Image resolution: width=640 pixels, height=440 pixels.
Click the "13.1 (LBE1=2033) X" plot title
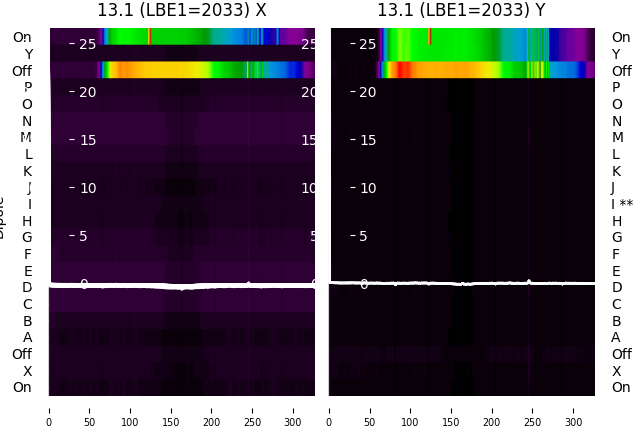pos(182,10)
